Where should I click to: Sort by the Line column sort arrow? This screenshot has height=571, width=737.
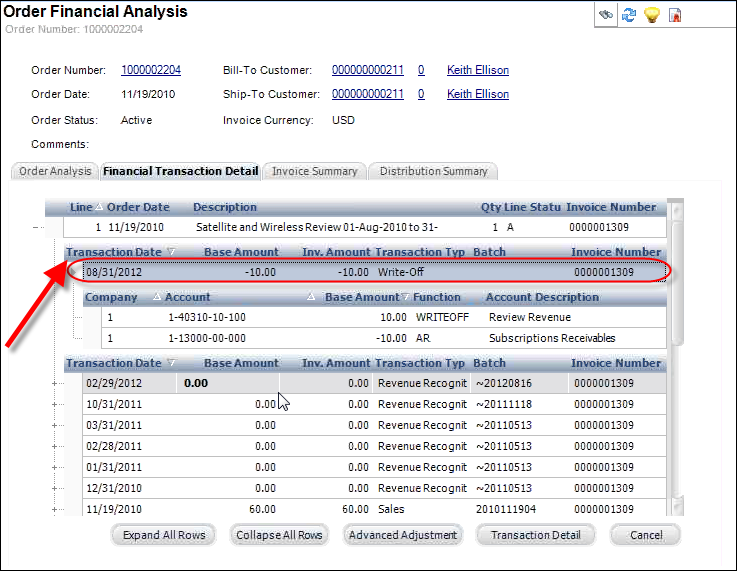(98, 207)
